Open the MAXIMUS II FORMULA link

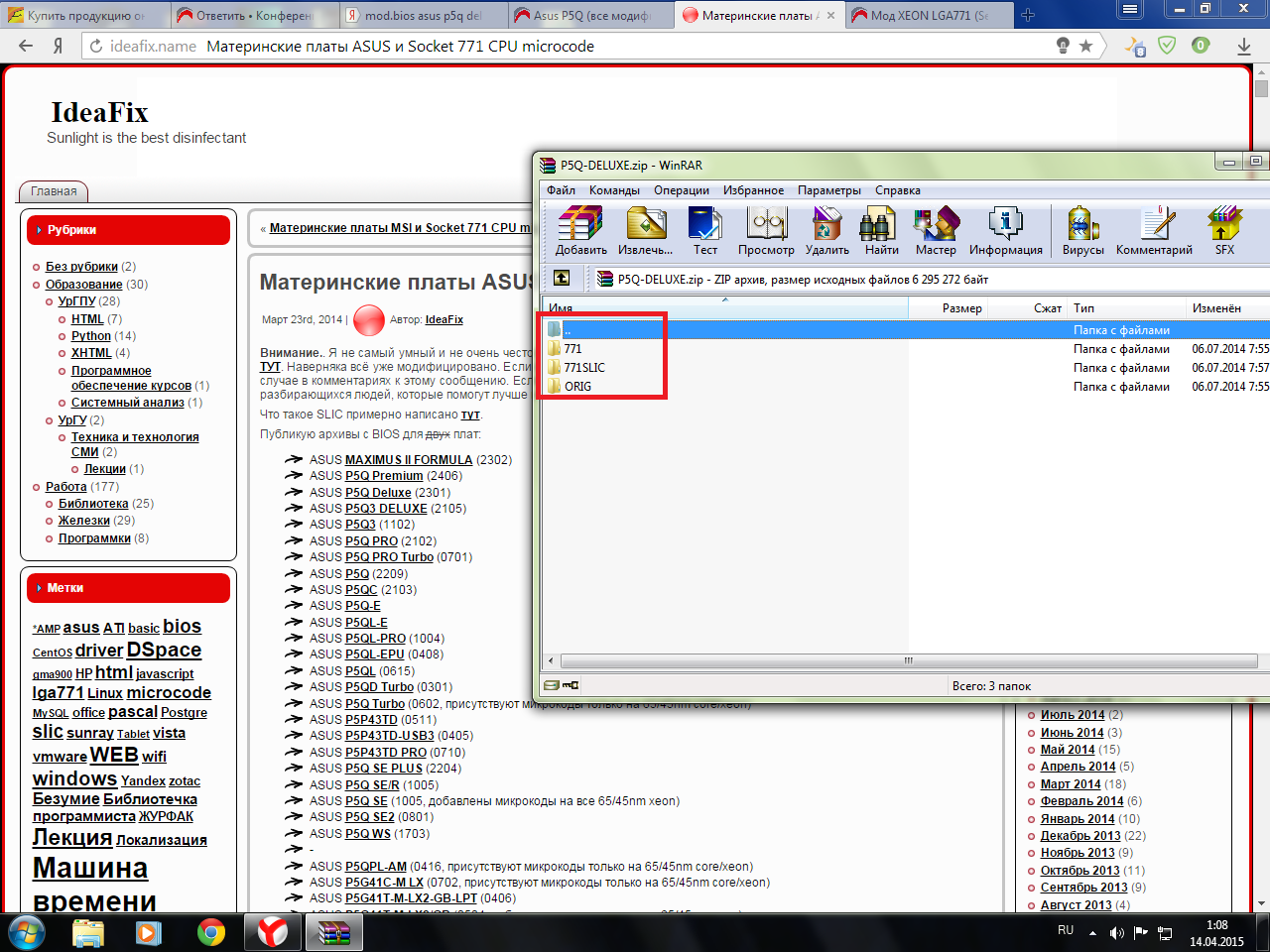pyautogui.click(x=409, y=460)
